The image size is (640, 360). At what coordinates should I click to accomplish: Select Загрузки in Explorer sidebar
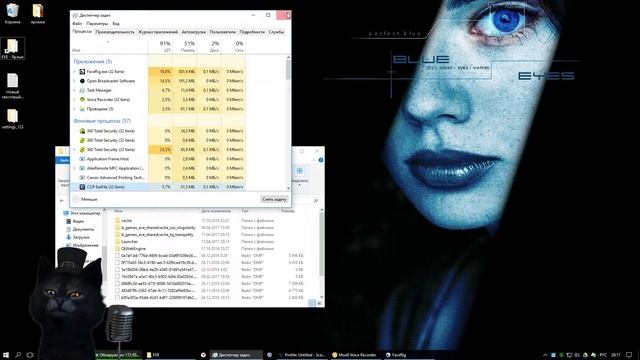[78, 237]
